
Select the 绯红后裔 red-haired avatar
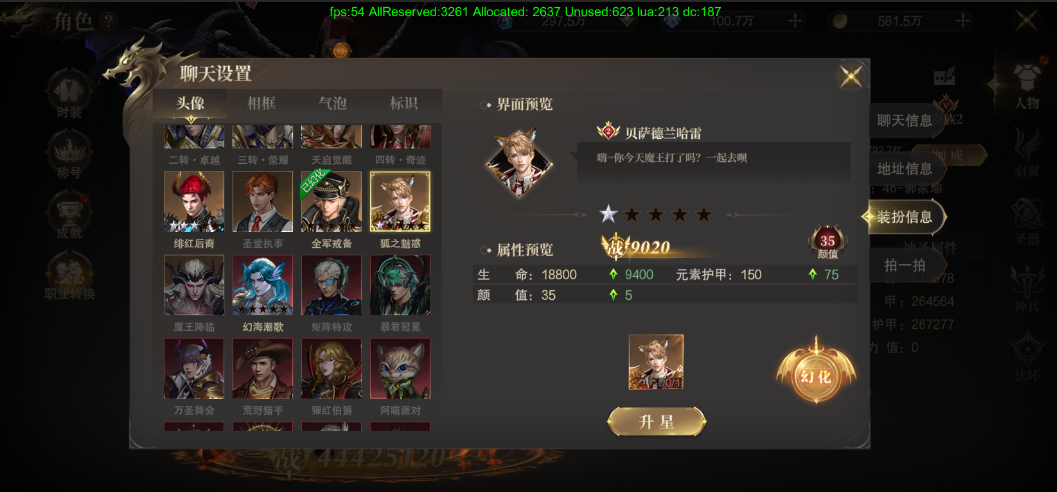pos(194,202)
